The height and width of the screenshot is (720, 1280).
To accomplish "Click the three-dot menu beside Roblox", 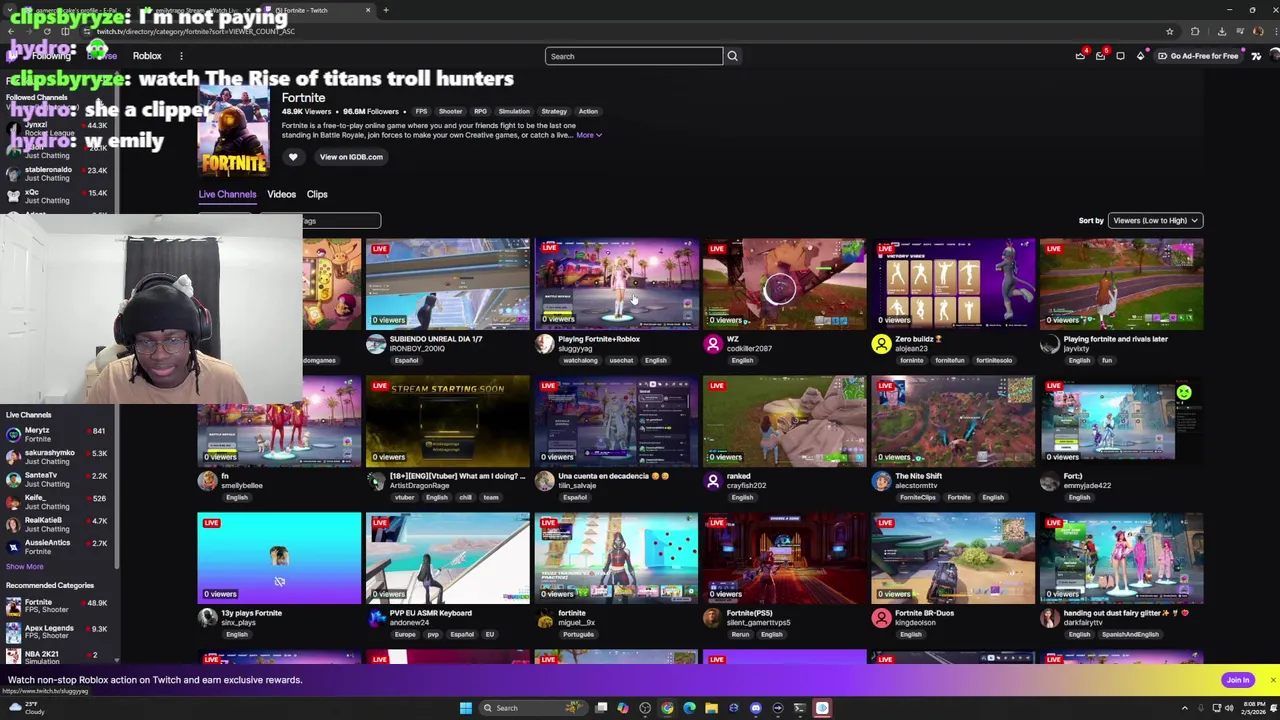I will click(181, 56).
